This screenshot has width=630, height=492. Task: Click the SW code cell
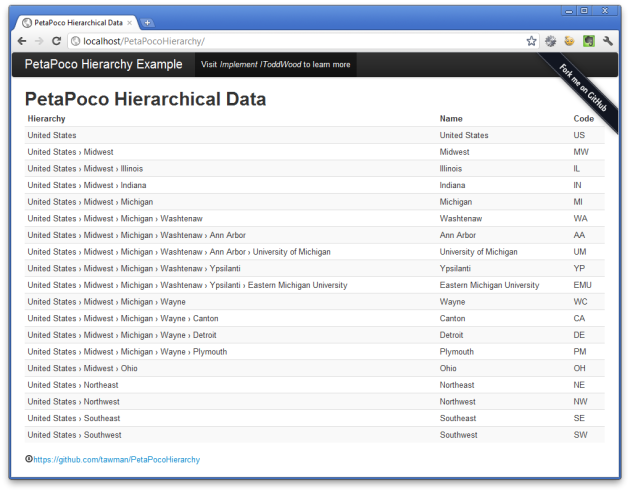[580, 435]
